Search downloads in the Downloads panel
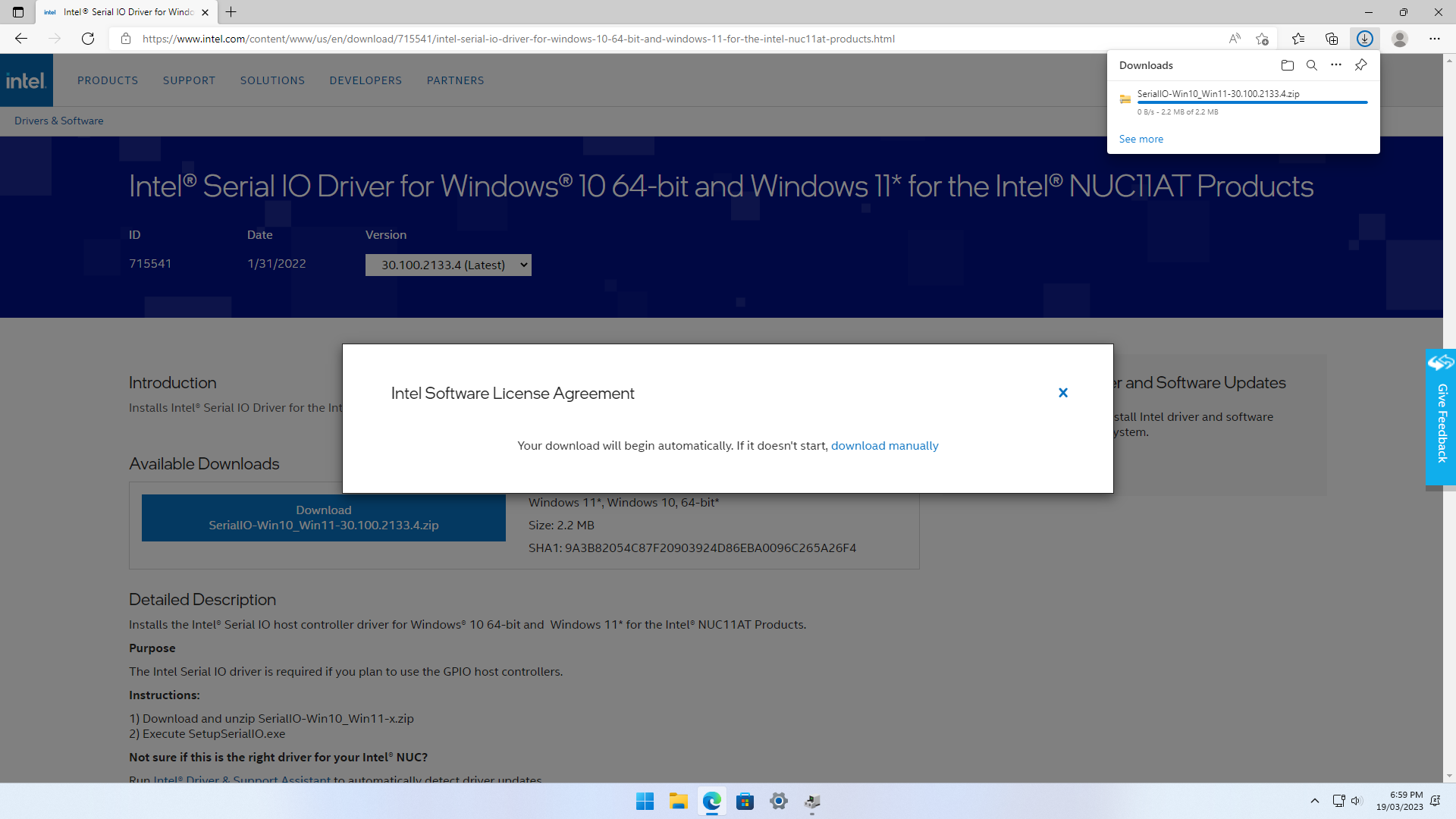 [x=1312, y=65]
